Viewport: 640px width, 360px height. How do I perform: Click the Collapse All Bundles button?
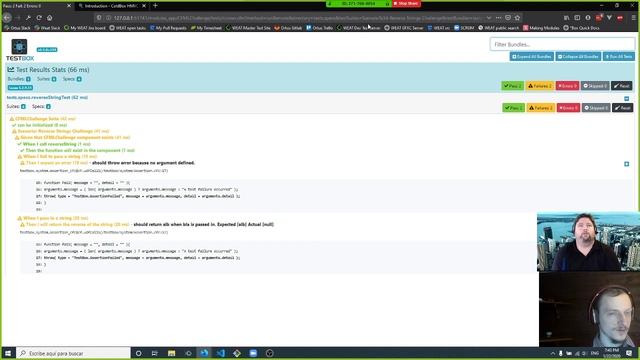coord(578,57)
